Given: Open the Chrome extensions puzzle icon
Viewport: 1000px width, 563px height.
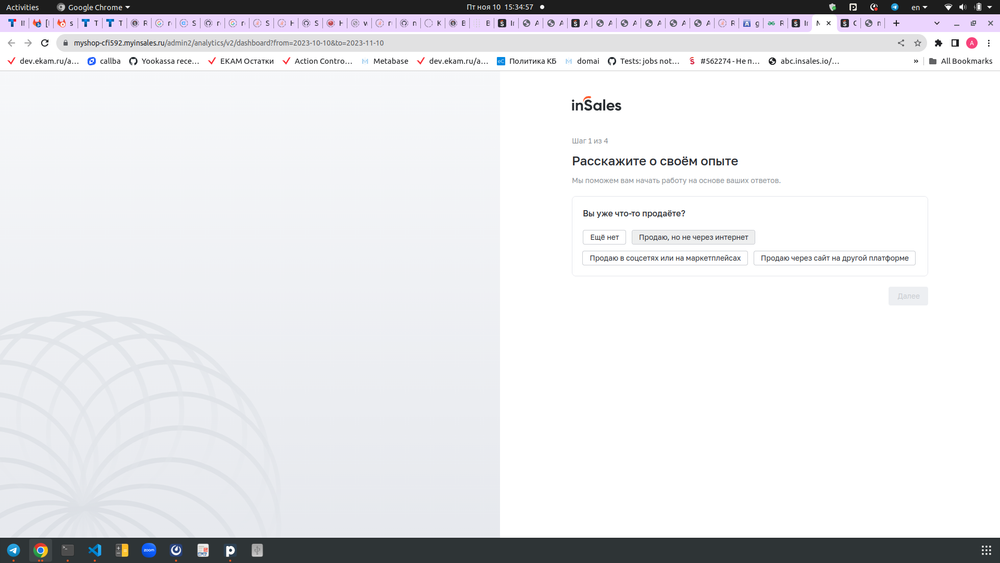Looking at the screenshot, I should point(938,43).
